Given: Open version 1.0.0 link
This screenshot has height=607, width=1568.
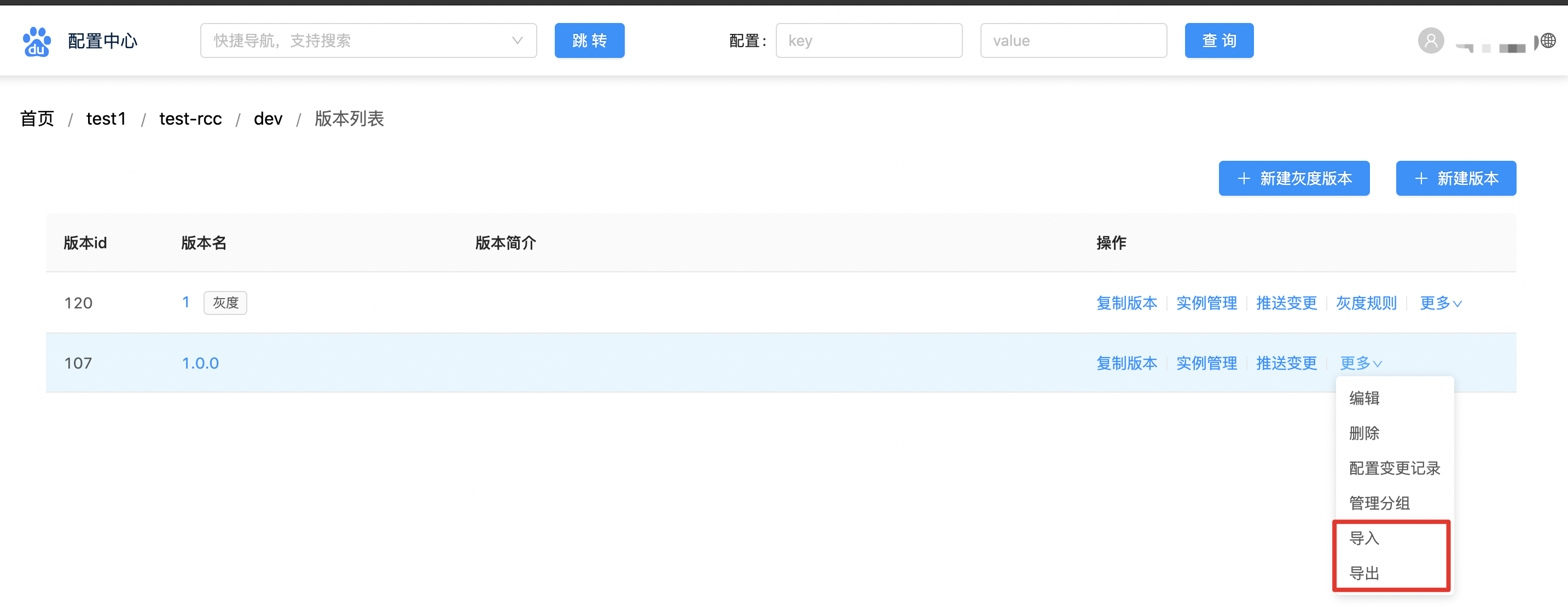Looking at the screenshot, I should coord(200,363).
